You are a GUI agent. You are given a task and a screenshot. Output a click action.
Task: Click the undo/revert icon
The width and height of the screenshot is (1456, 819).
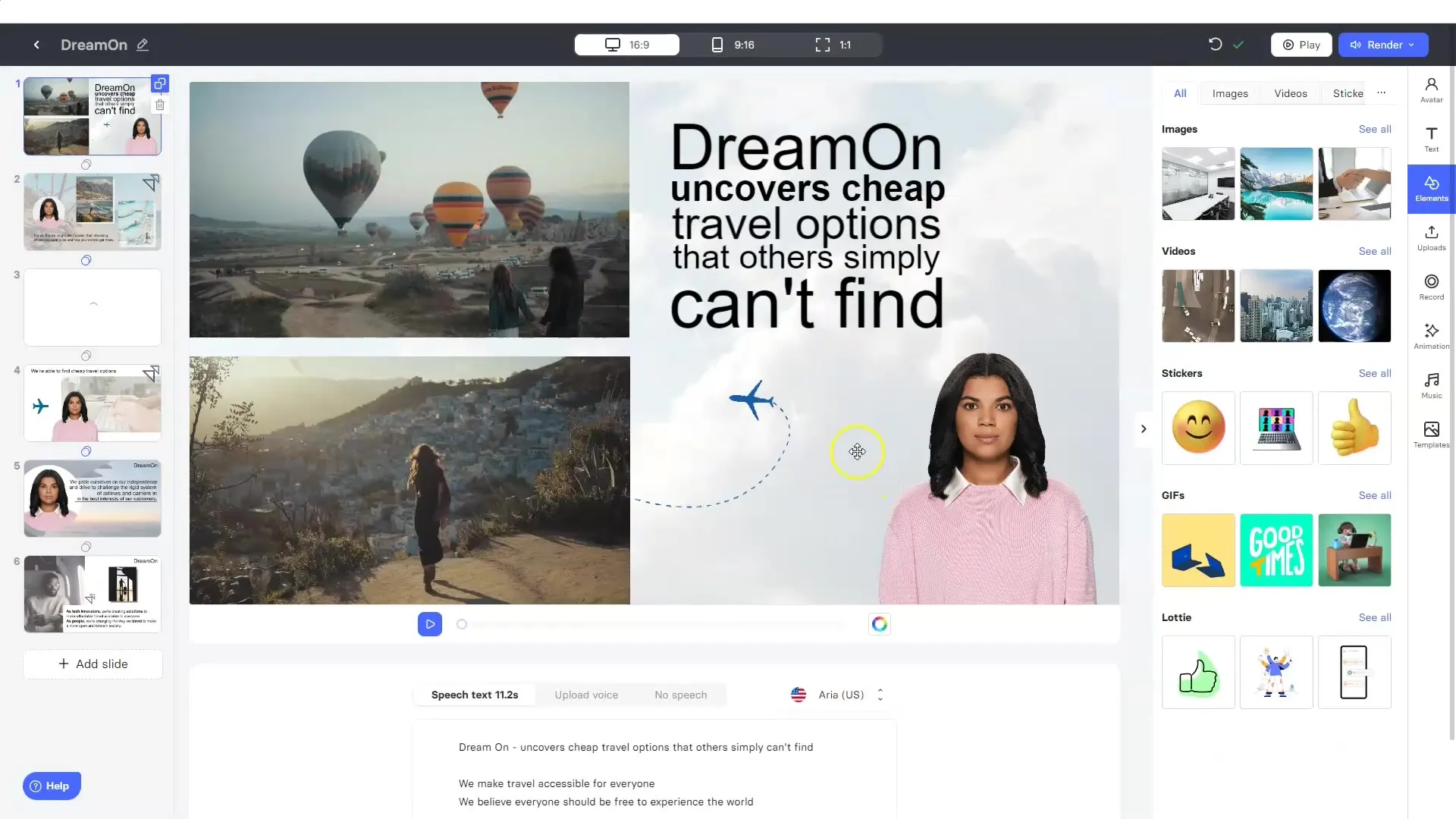(x=1215, y=45)
